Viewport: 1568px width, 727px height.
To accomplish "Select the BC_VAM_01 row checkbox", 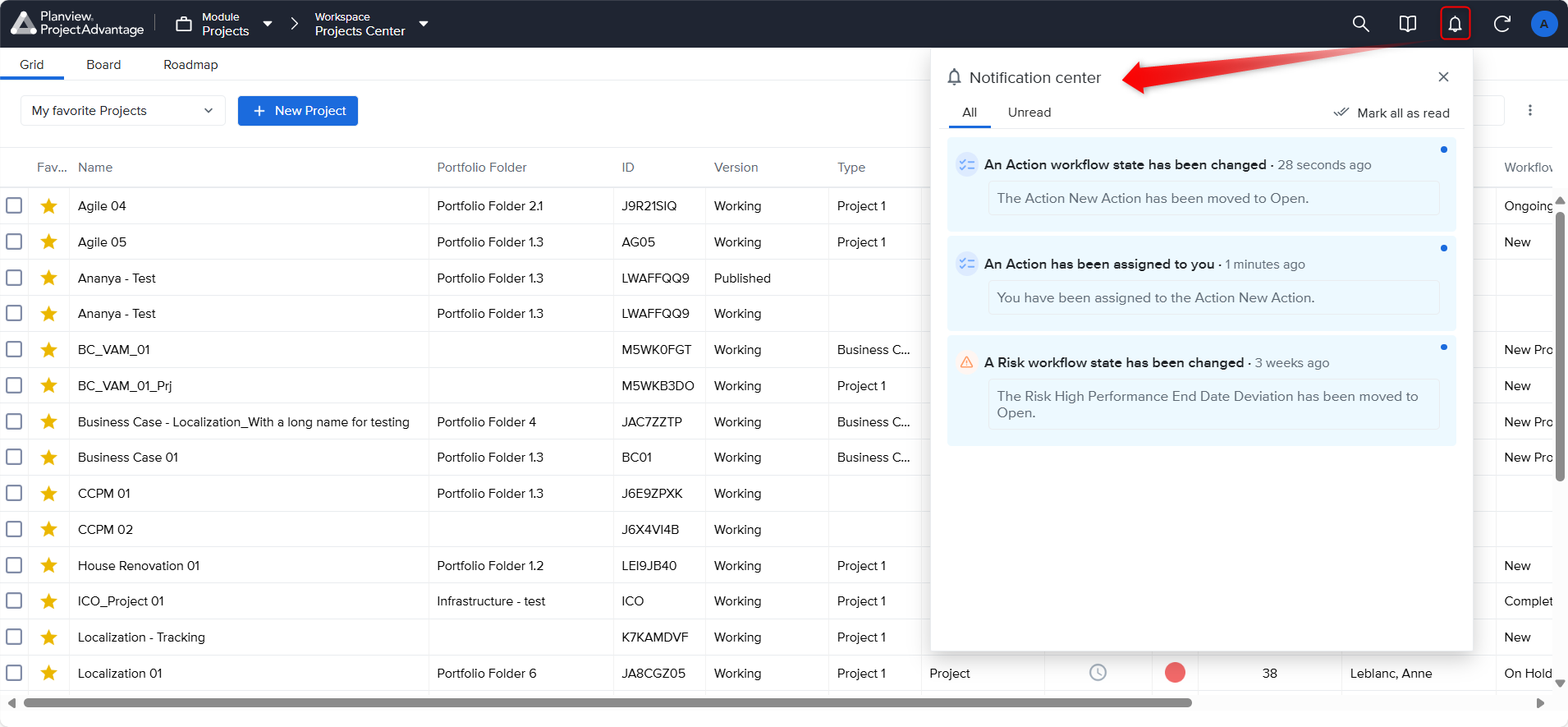I will (x=14, y=349).
